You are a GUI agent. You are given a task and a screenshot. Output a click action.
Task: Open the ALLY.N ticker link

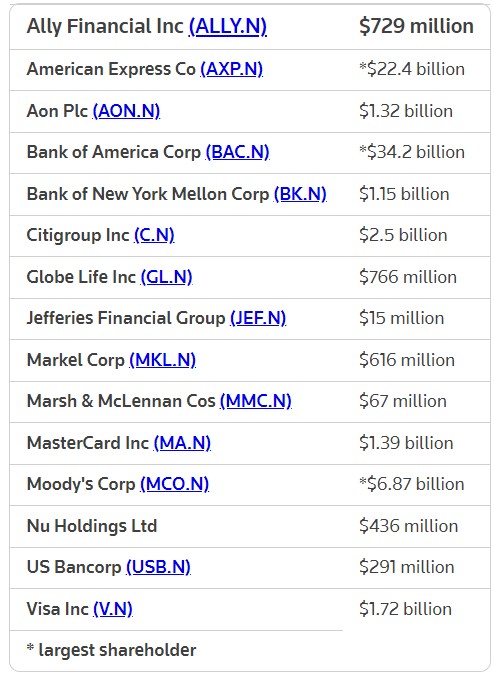point(228,26)
